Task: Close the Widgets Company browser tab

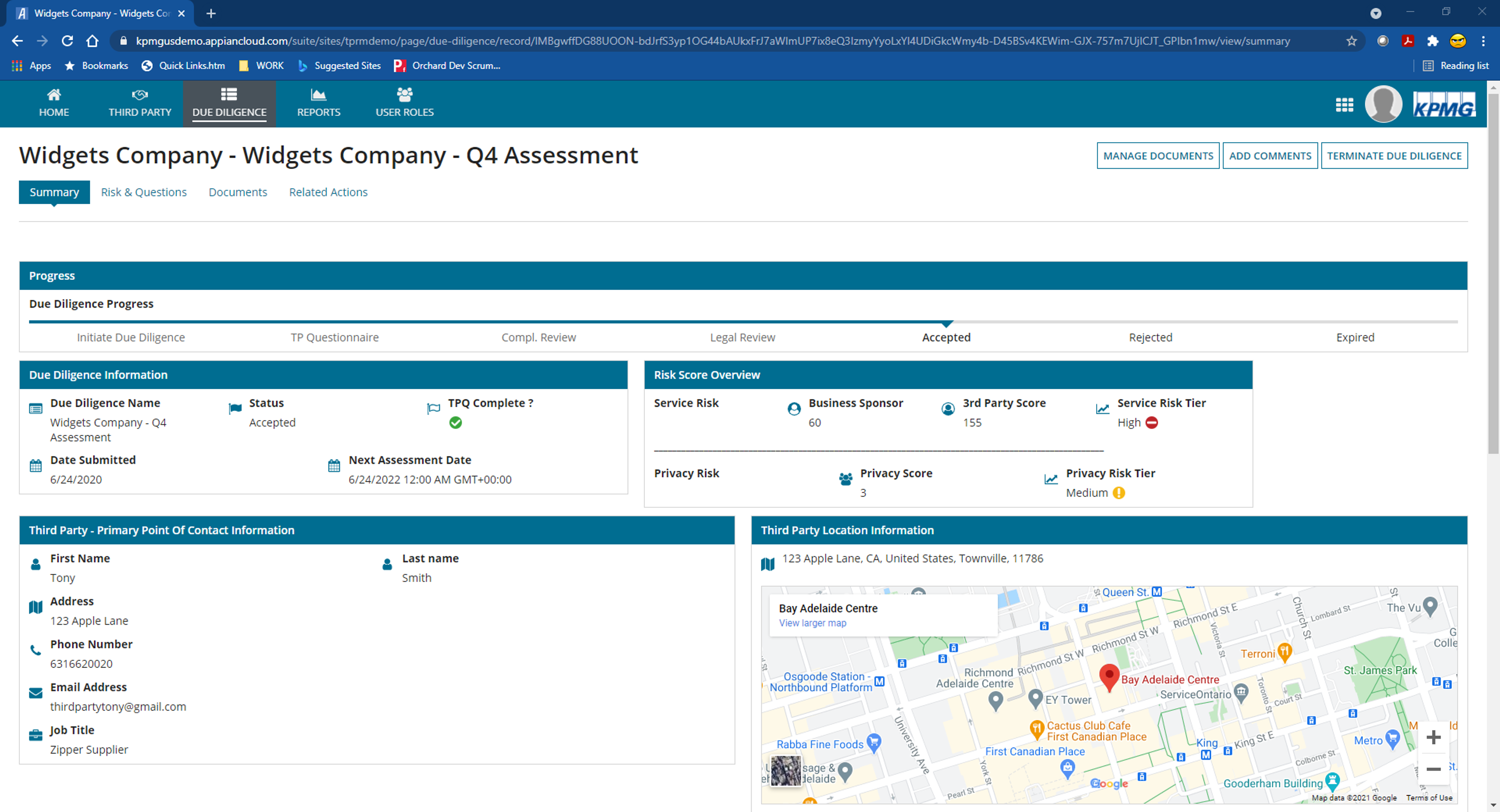Action: [182, 13]
